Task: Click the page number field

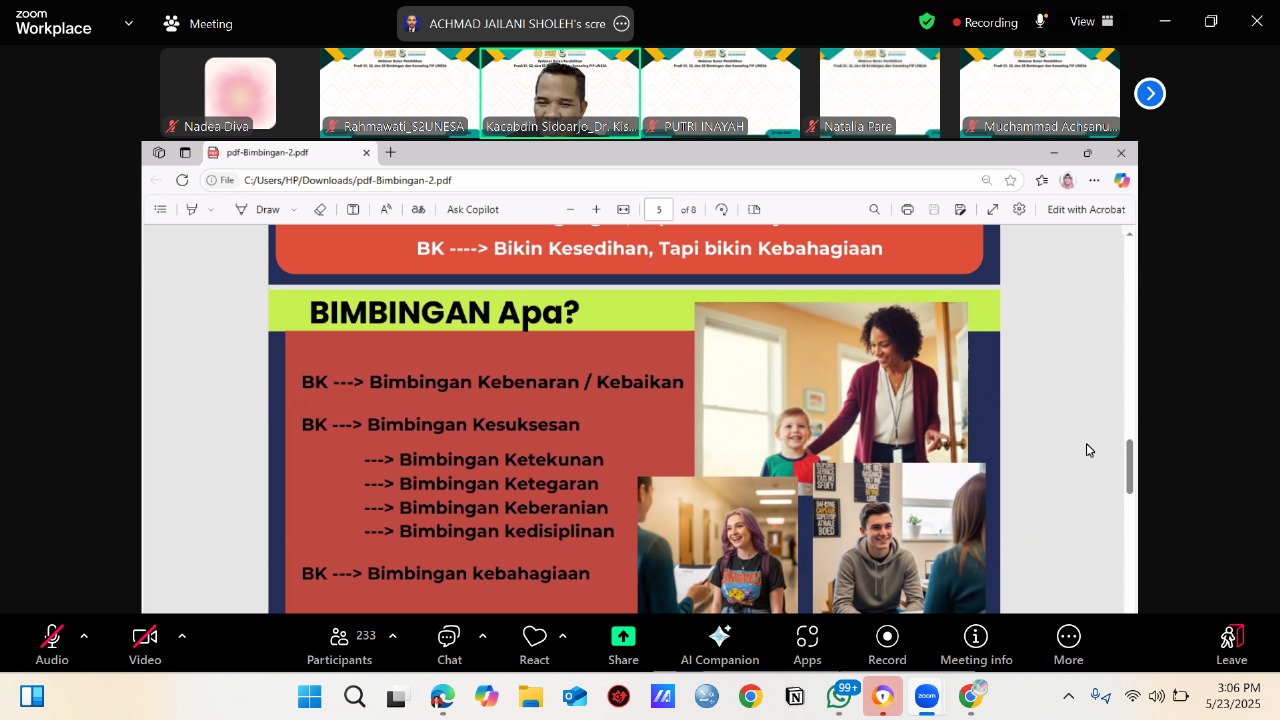Action: click(x=659, y=209)
